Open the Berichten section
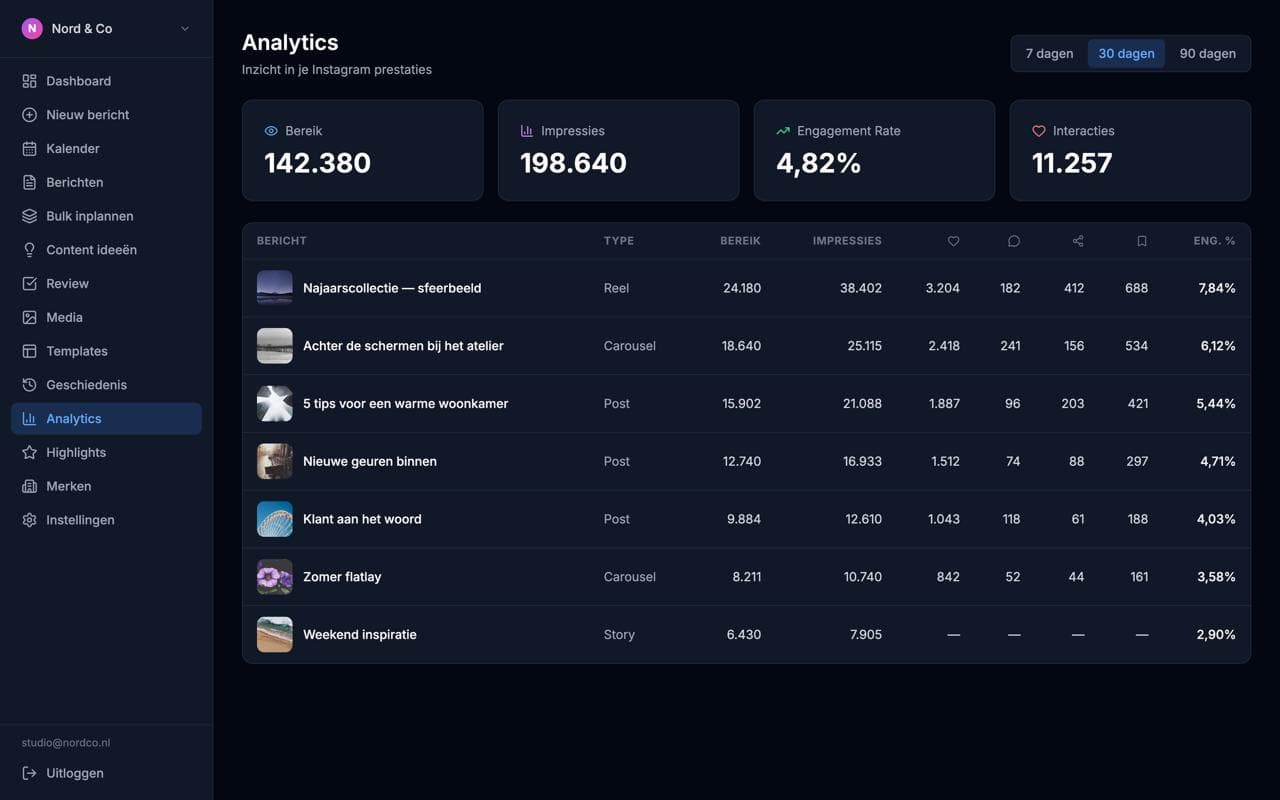This screenshot has height=800, width=1280. pyautogui.click(x=106, y=182)
